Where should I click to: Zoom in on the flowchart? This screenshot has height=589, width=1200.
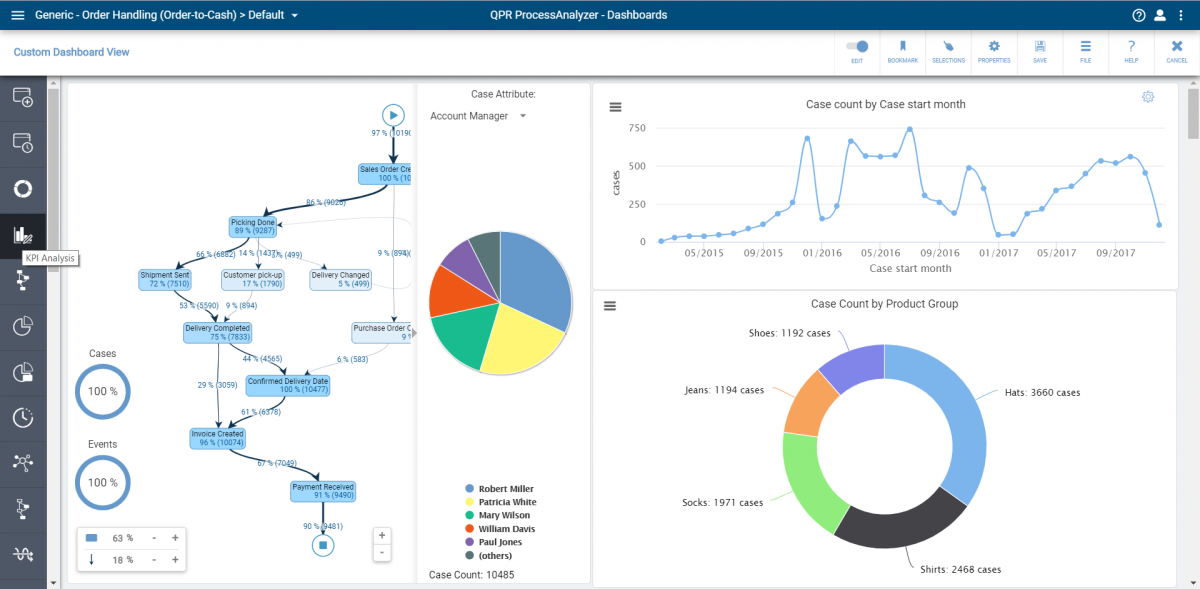pyautogui.click(x=381, y=535)
